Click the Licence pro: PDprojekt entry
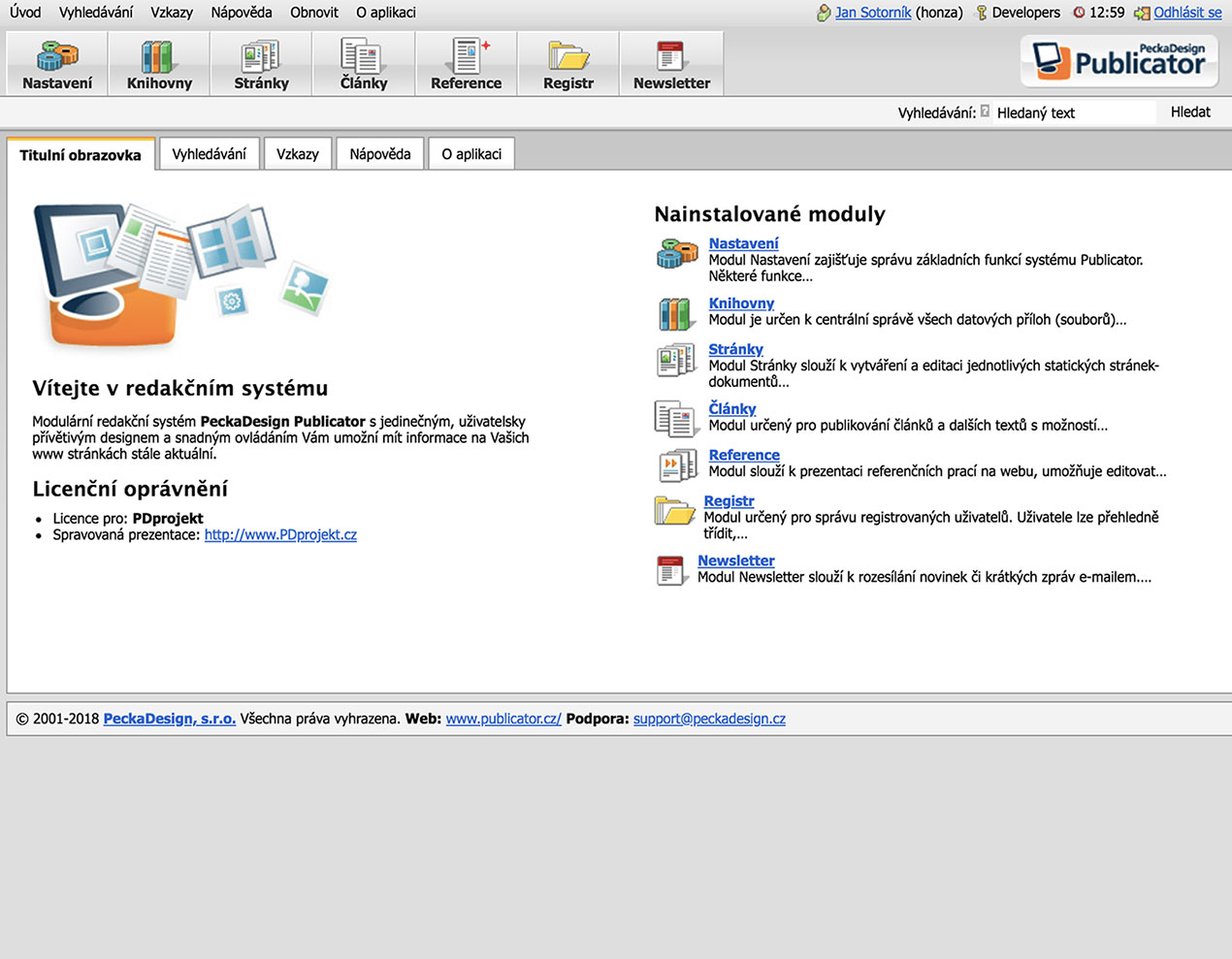Screen dimensions: 1232x959 [128, 518]
